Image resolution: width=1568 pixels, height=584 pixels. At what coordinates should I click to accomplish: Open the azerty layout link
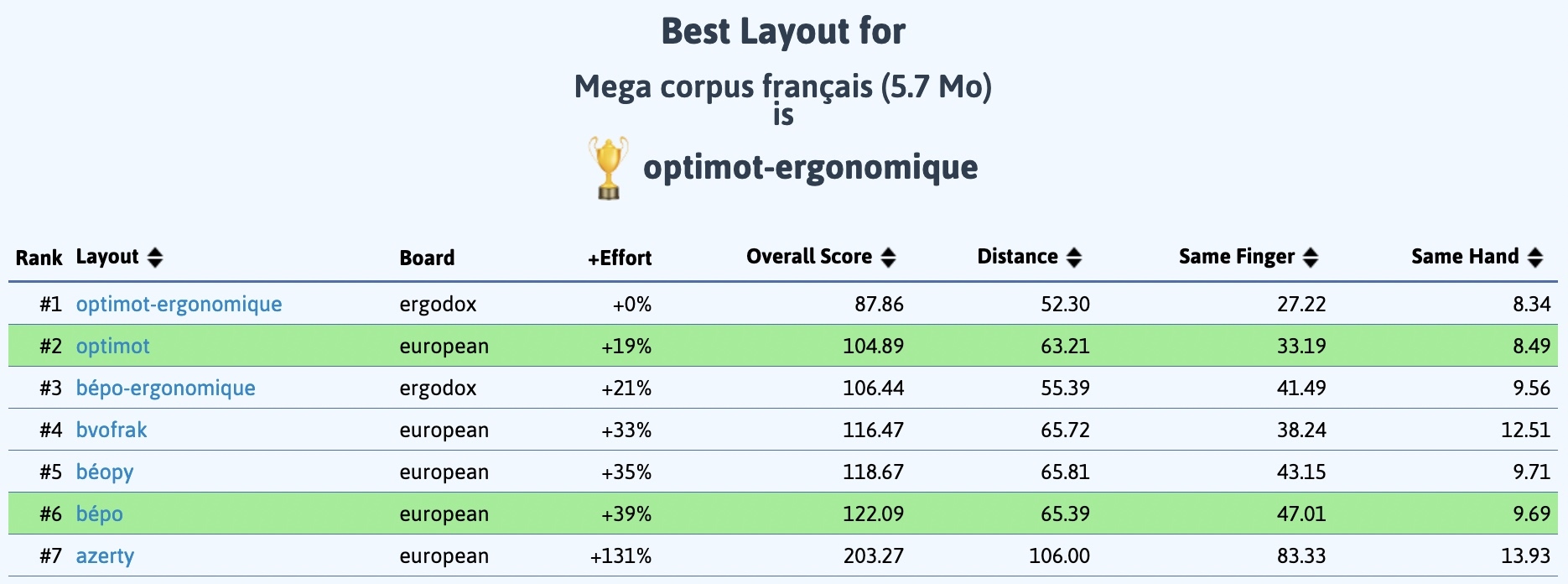click(x=106, y=555)
